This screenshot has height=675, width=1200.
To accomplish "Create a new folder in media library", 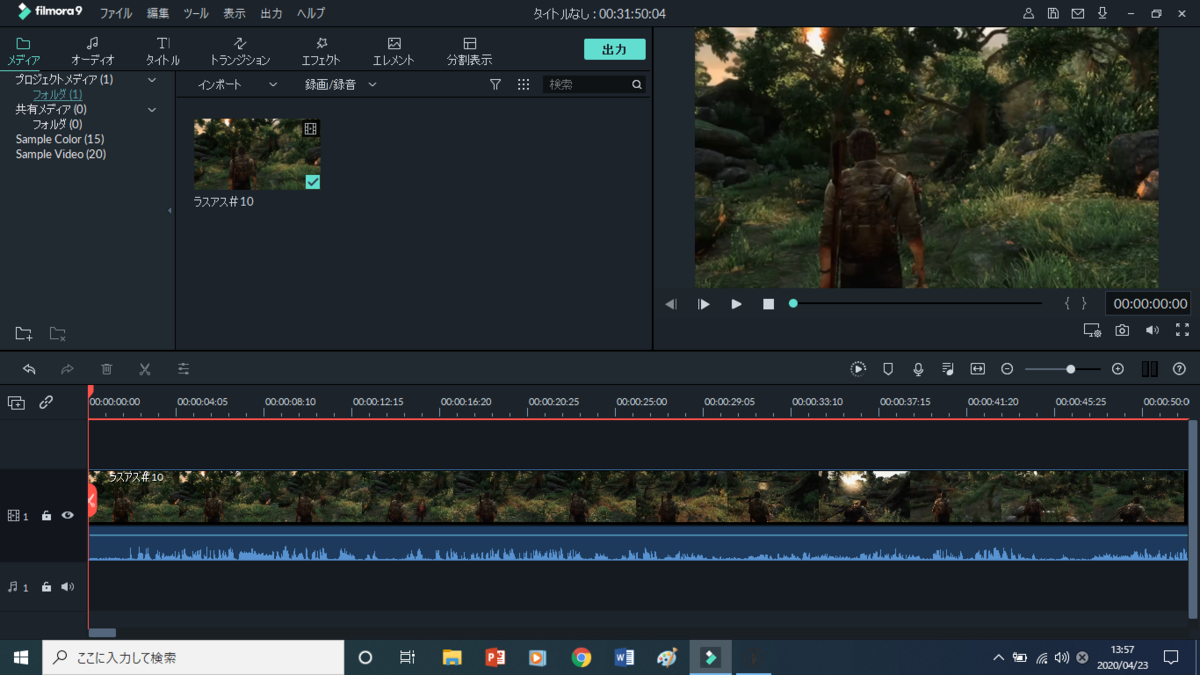I will click(24, 333).
